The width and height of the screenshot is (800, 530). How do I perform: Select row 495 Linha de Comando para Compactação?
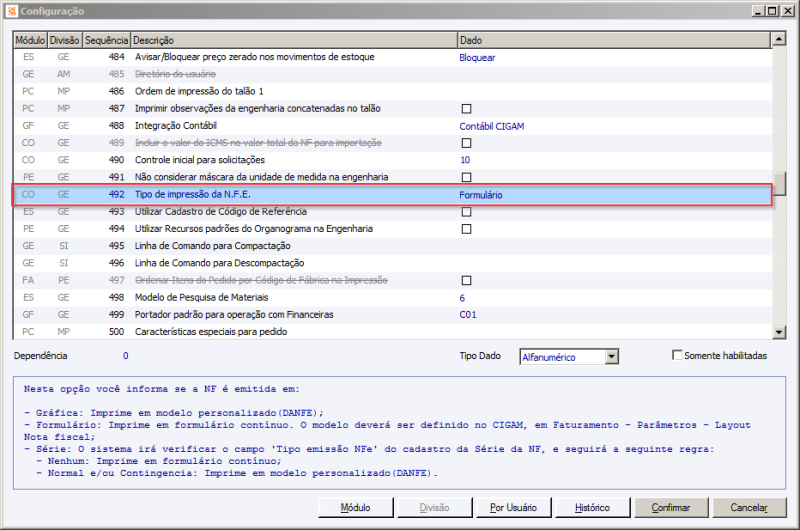(x=392, y=246)
